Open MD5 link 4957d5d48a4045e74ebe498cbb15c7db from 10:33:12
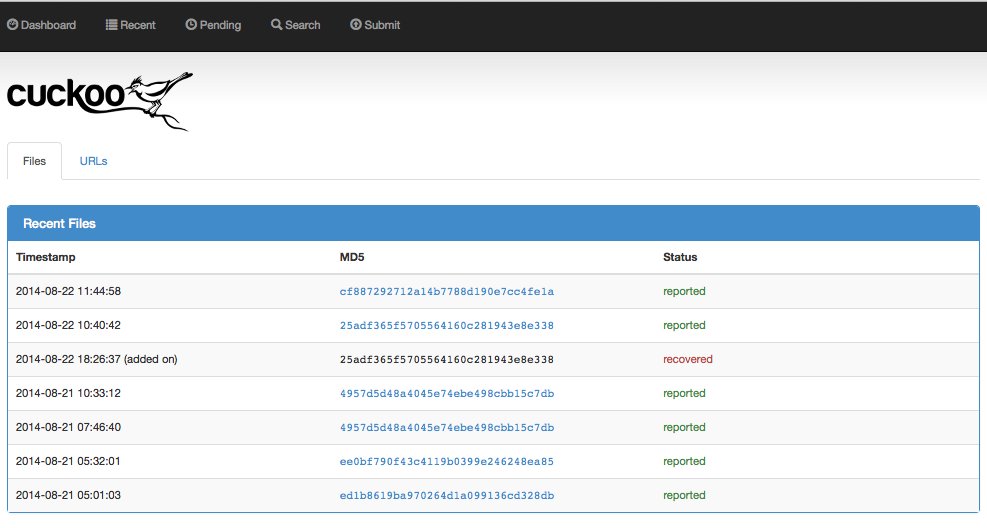The height and width of the screenshot is (528, 987). click(x=447, y=393)
